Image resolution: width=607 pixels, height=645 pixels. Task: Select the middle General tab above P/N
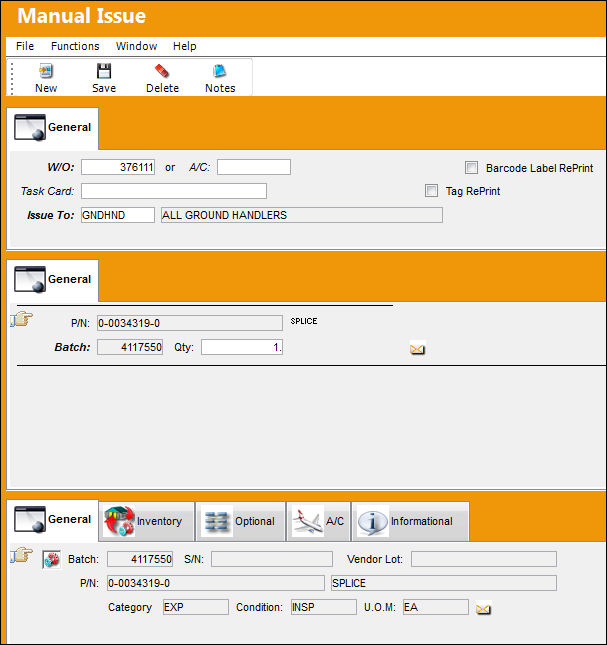tap(53, 280)
